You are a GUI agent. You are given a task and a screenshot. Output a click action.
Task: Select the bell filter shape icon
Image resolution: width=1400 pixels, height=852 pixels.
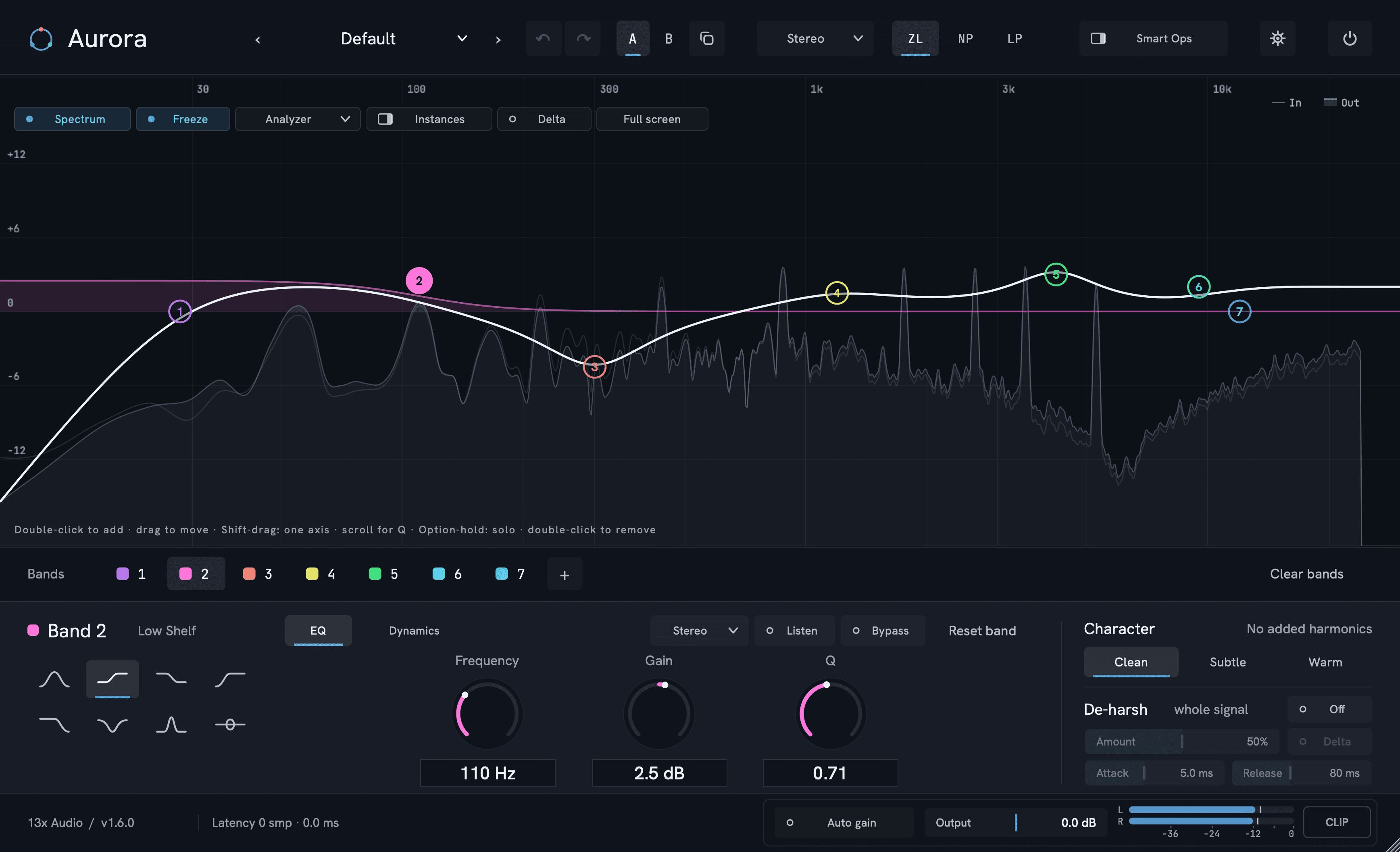[54, 679]
